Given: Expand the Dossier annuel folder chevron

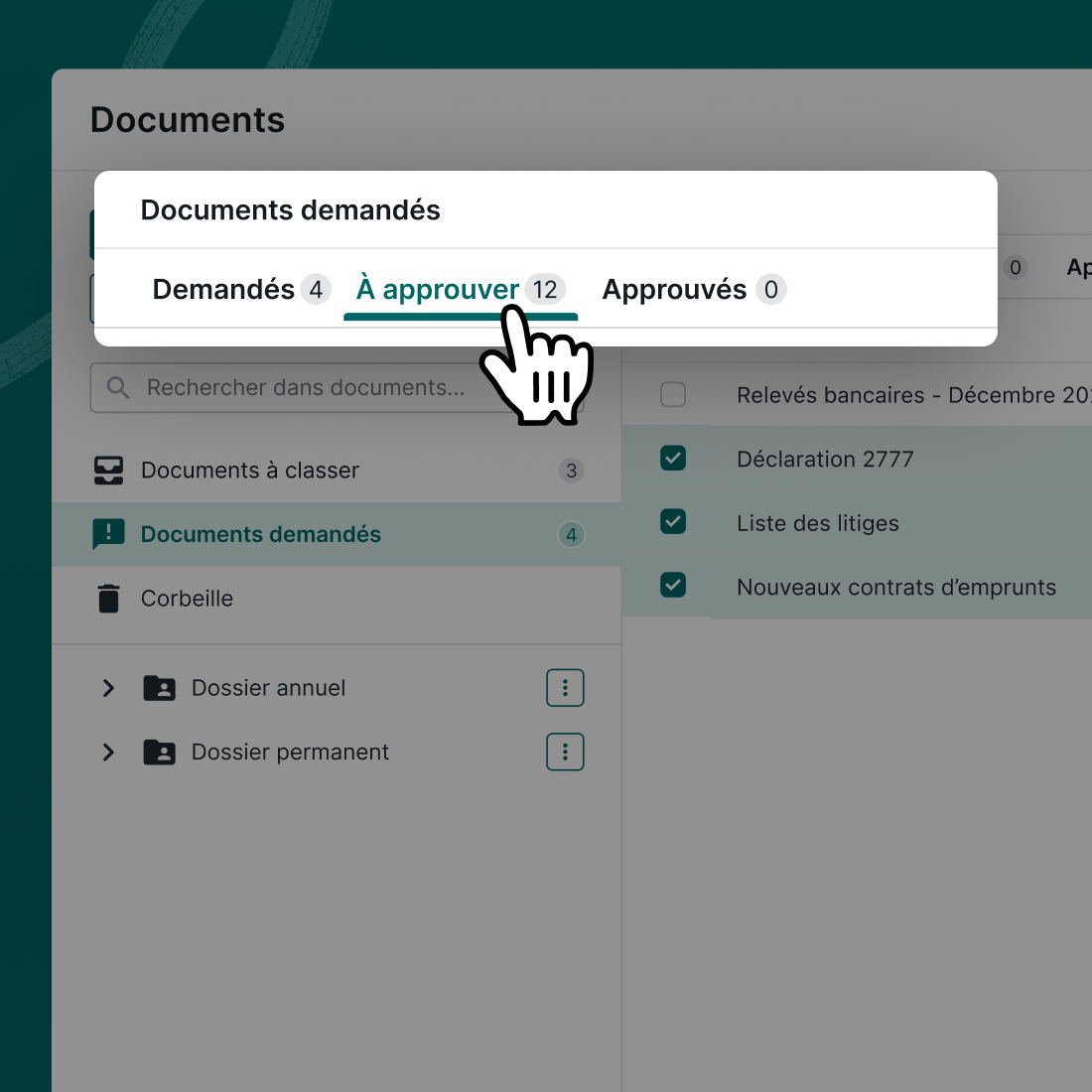Looking at the screenshot, I should (x=108, y=688).
